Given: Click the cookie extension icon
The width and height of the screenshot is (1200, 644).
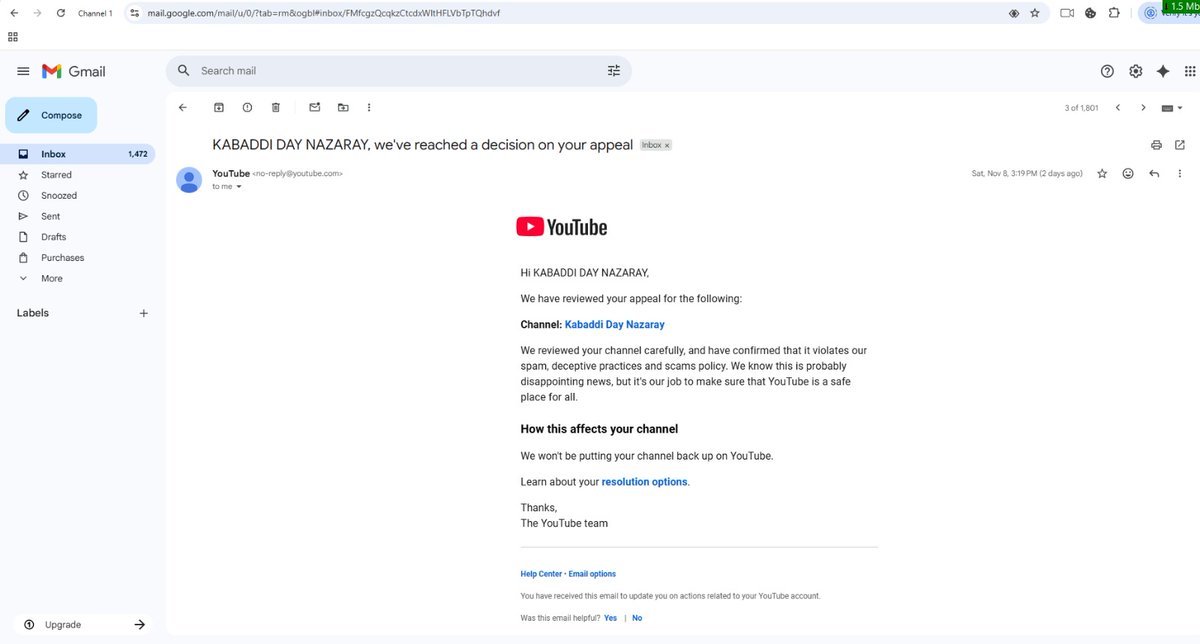Looking at the screenshot, I should click(1090, 13).
